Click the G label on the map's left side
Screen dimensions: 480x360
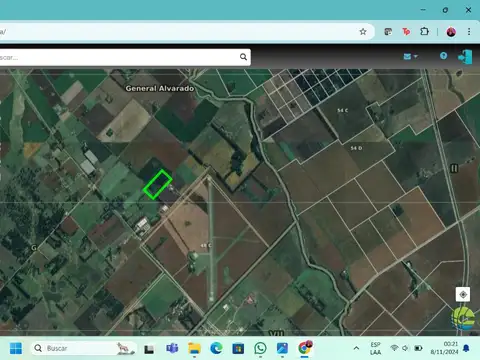tap(34, 248)
